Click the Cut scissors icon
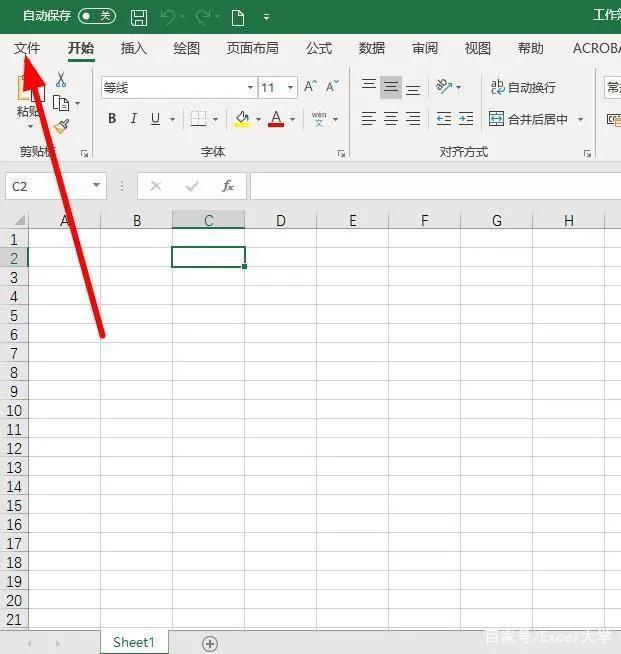 (x=61, y=80)
